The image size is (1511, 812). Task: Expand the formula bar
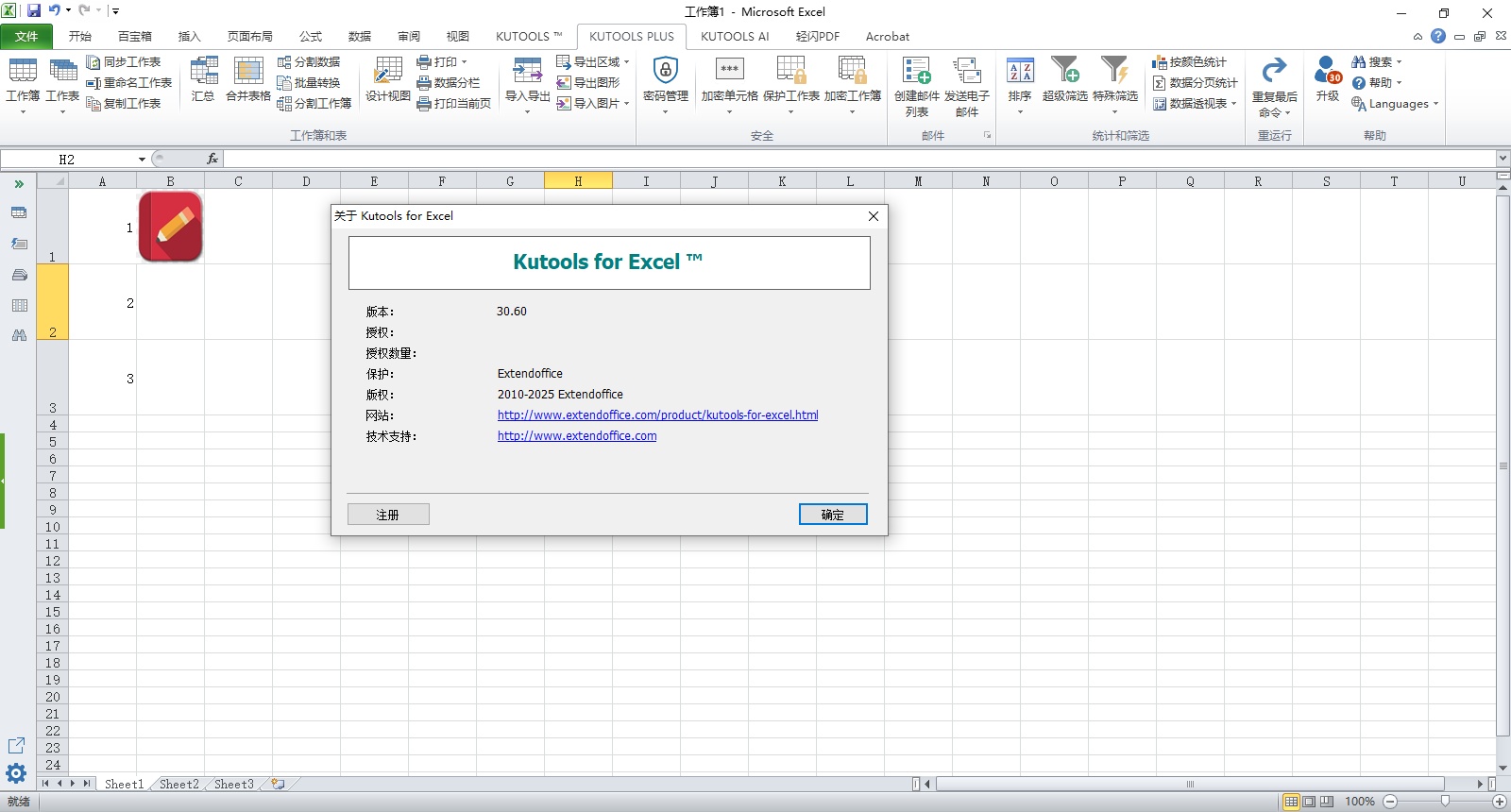pos(1503,159)
